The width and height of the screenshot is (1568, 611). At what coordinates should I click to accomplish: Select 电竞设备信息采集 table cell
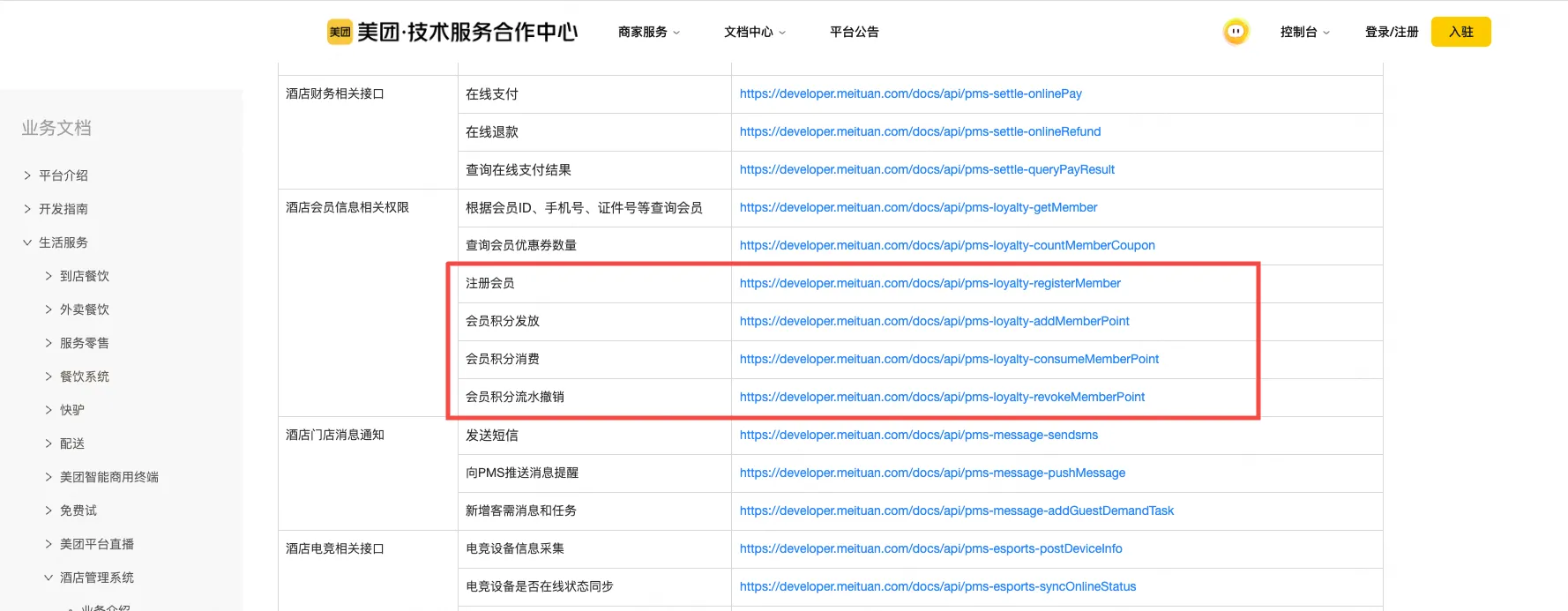point(594,549)
